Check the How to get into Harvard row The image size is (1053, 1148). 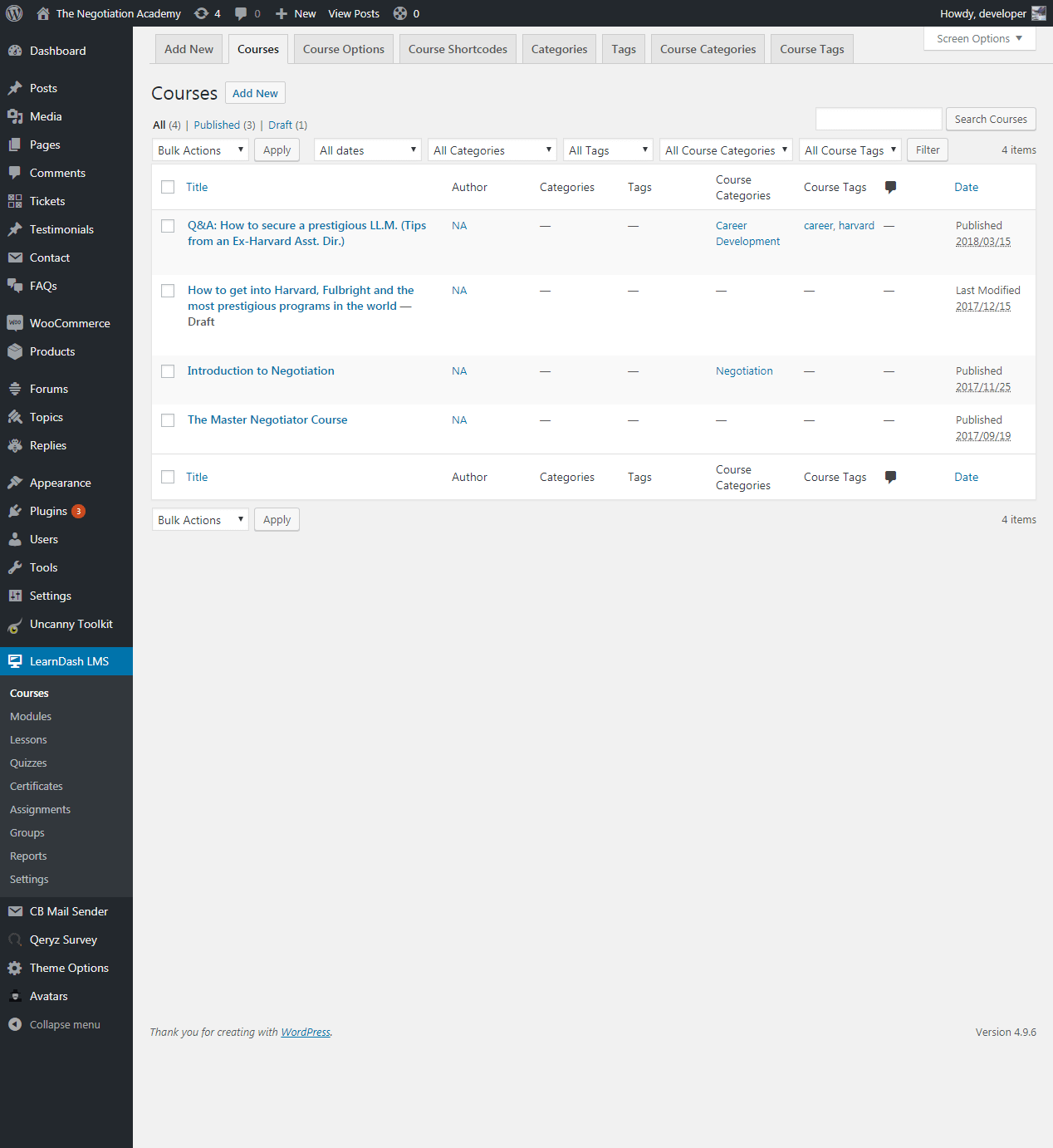coord(168,291)
